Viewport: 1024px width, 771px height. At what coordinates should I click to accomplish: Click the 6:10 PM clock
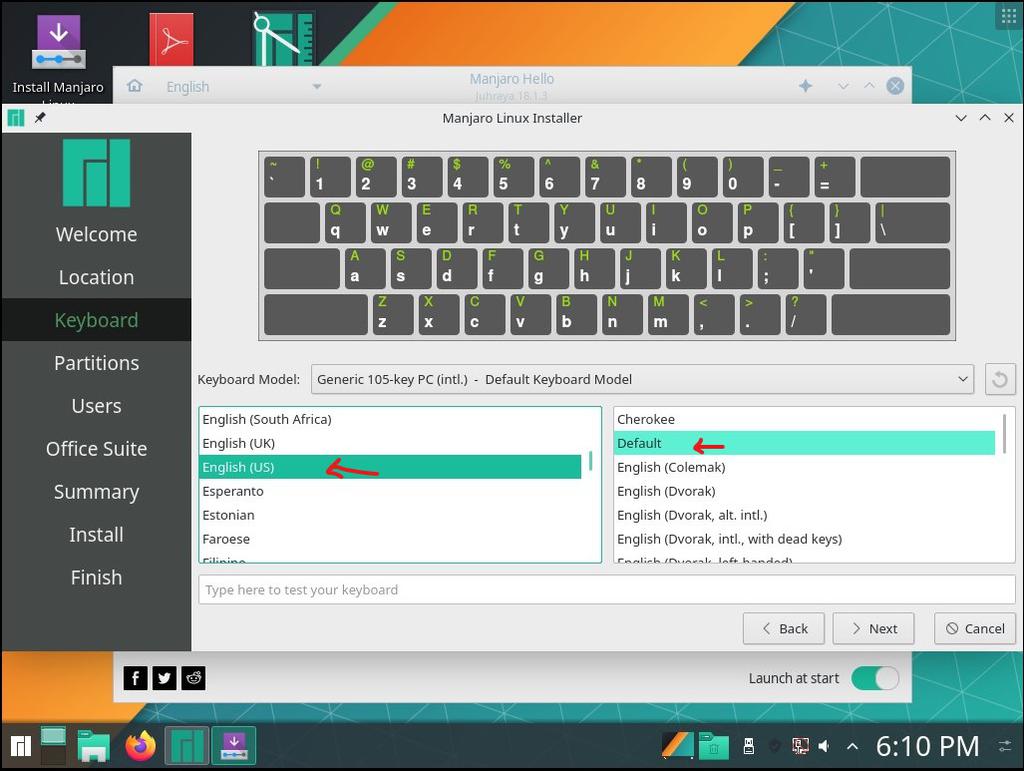pyautogui.click(x=927, y=746)
